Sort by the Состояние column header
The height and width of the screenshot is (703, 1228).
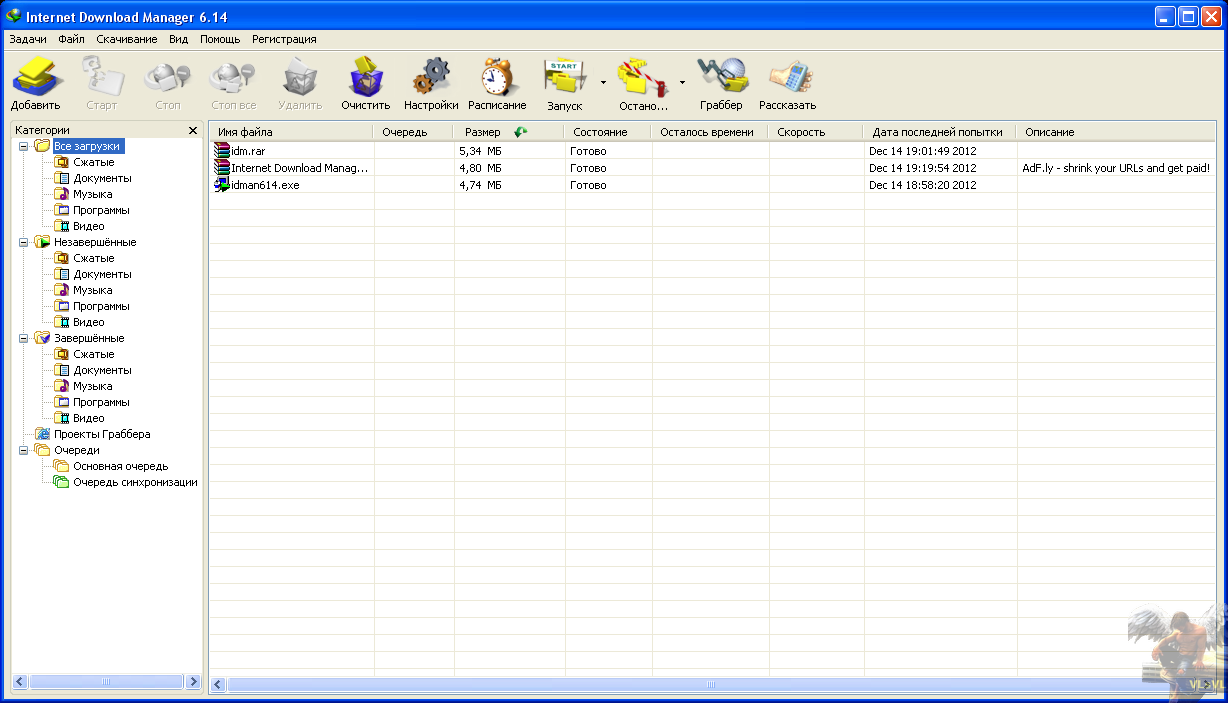coord(607,132)
